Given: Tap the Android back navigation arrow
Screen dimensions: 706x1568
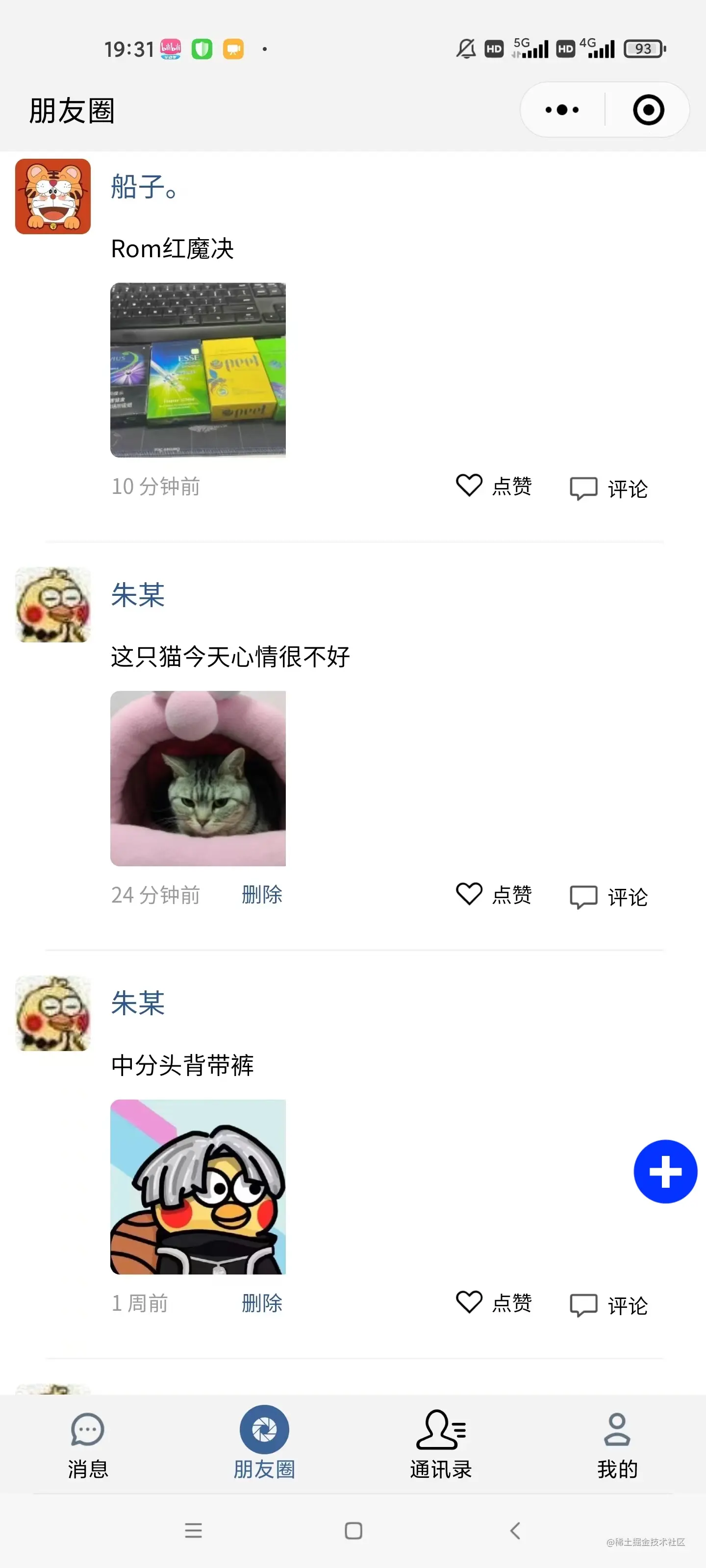Looking at the screenshot, I should (x=515, y=1530).
